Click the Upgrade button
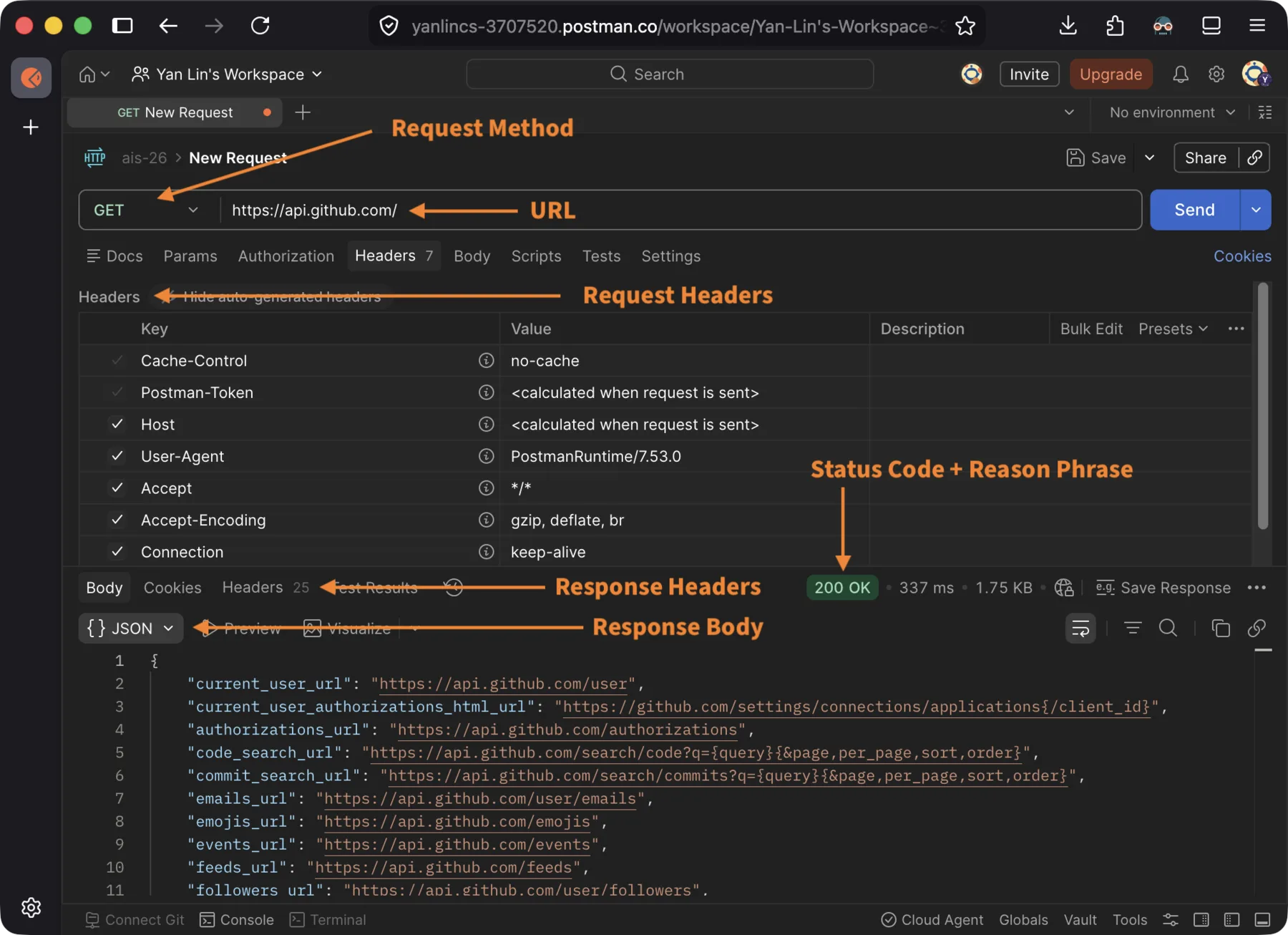 1111,74
